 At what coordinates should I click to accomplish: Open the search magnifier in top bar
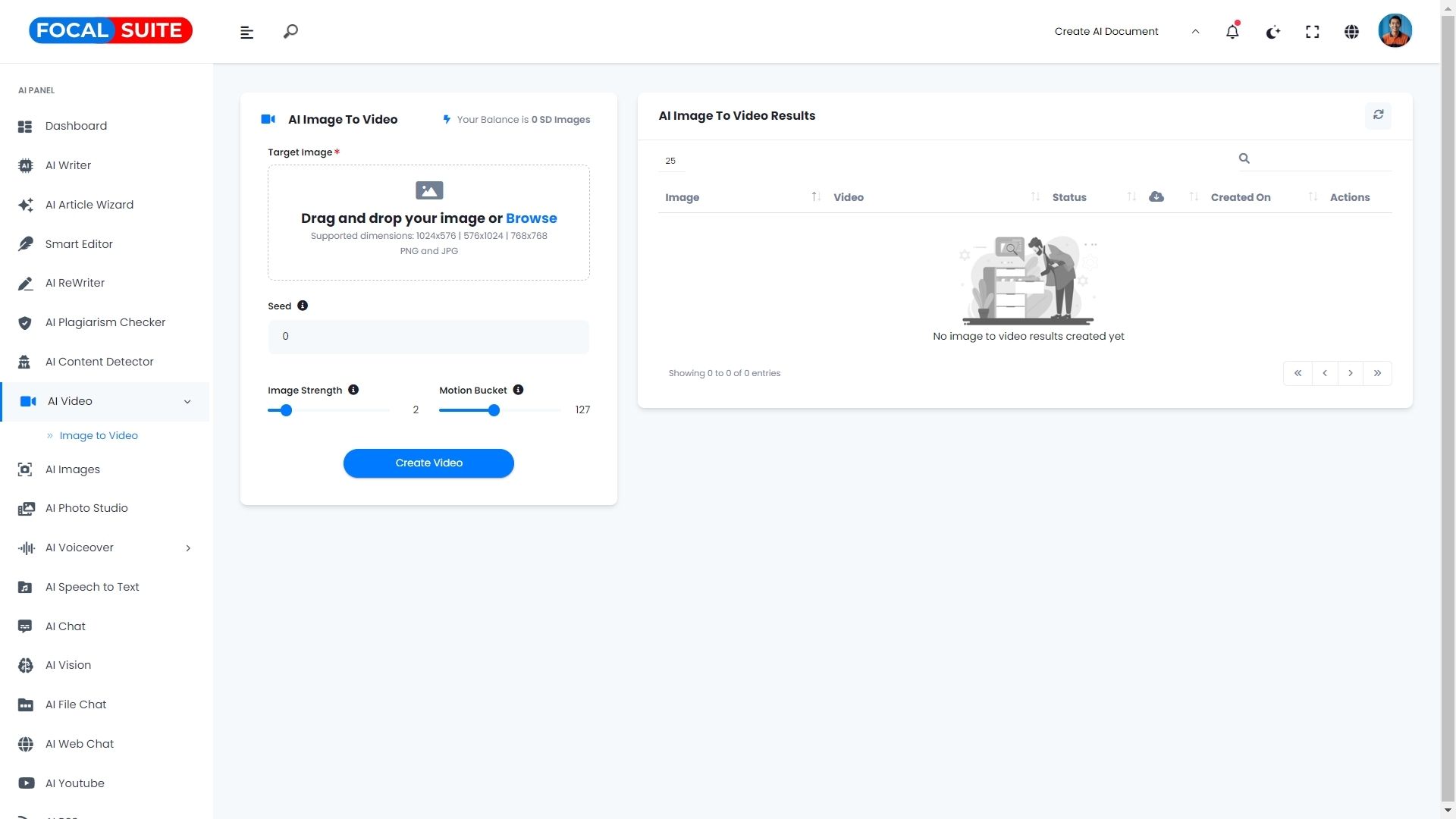(290, 31)
